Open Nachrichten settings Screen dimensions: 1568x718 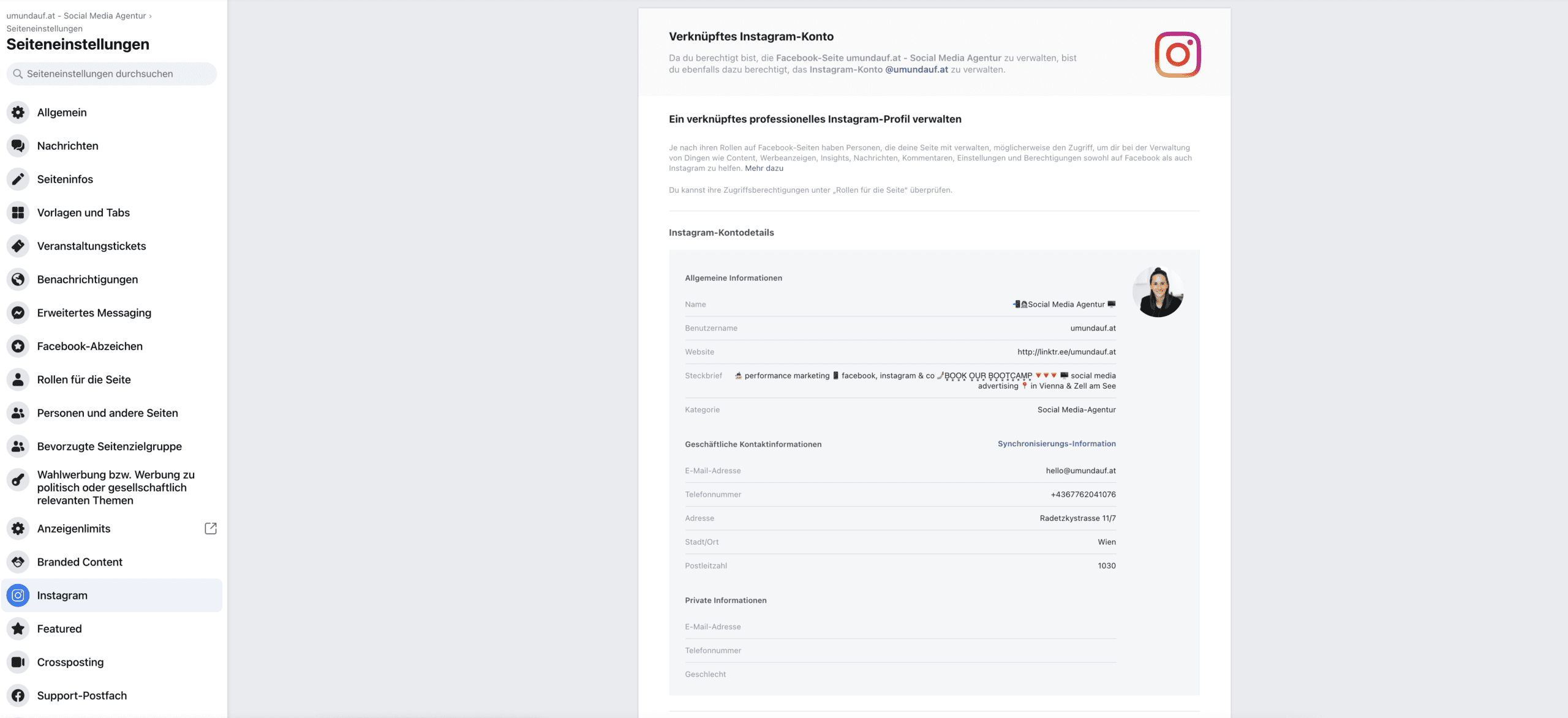[x=111, y=146]
